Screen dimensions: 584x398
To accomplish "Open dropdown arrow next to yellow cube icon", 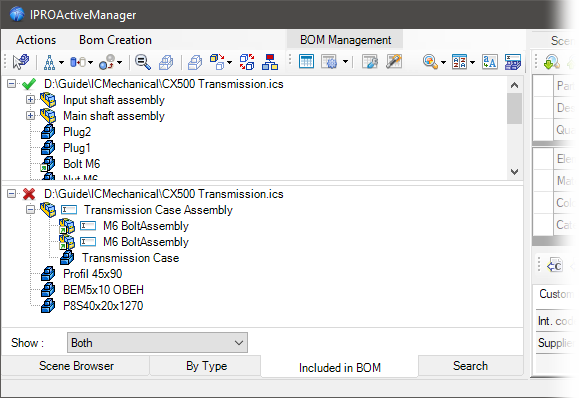I will point(229,63).
